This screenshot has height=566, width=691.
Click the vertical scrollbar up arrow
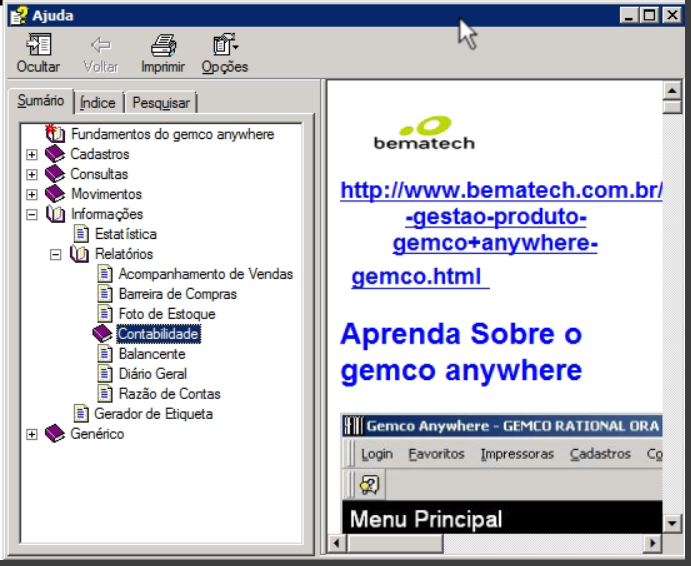pos(672,91)
